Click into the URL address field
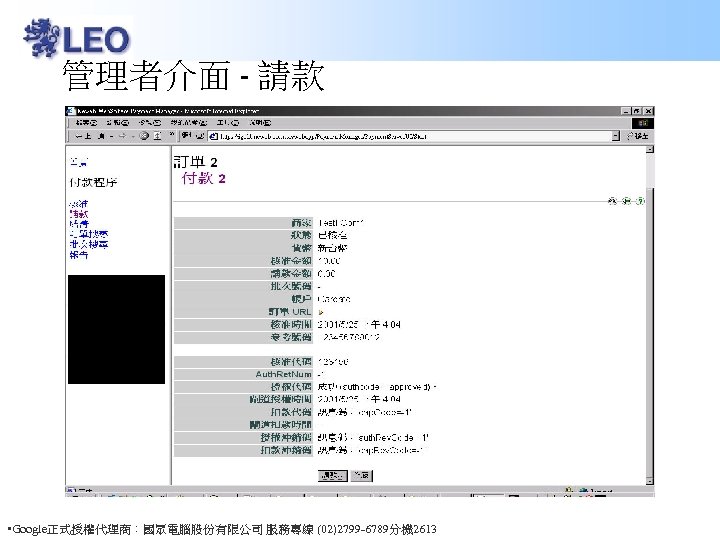 point(413,136)
